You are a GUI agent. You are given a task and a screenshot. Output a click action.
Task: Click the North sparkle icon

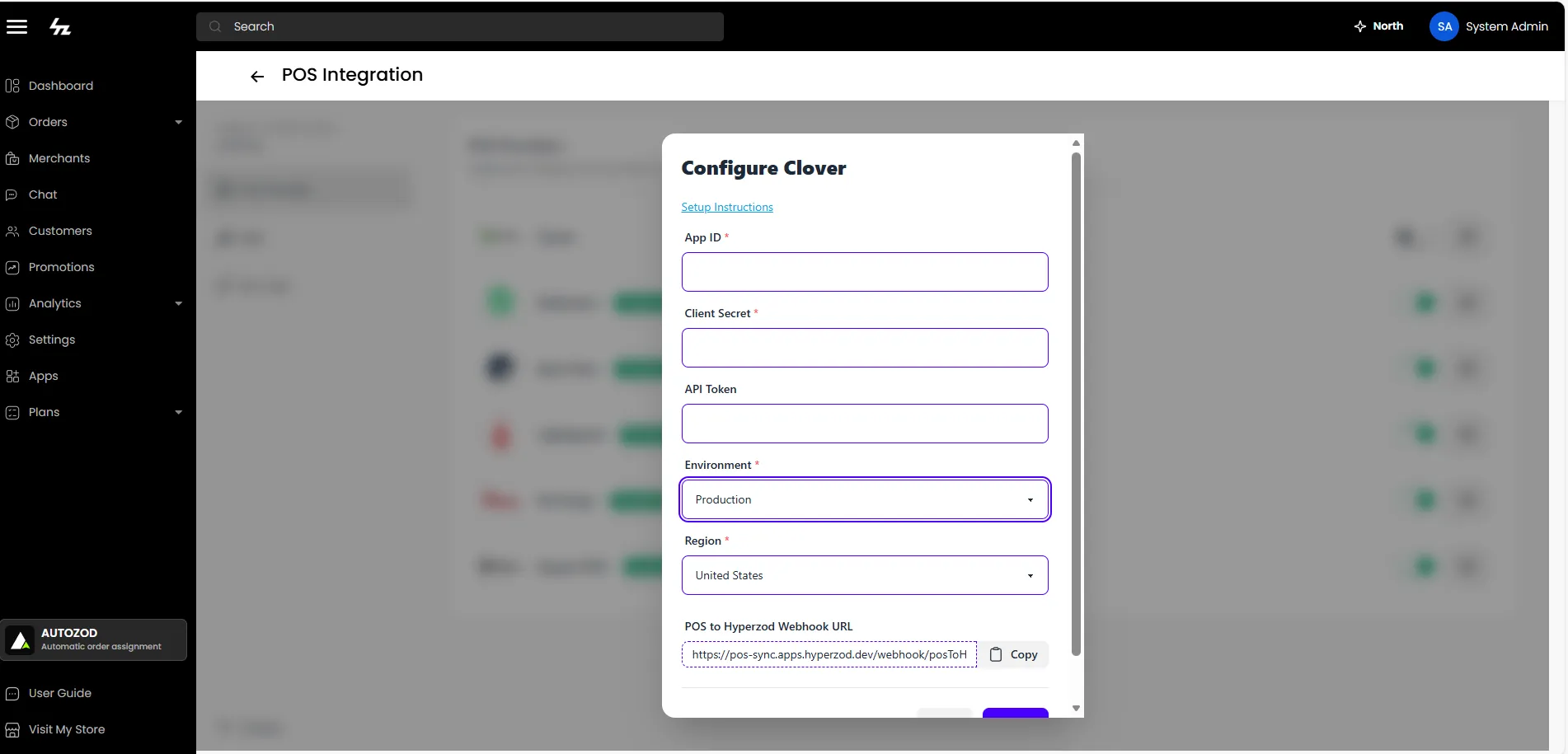coord(1360,26)
